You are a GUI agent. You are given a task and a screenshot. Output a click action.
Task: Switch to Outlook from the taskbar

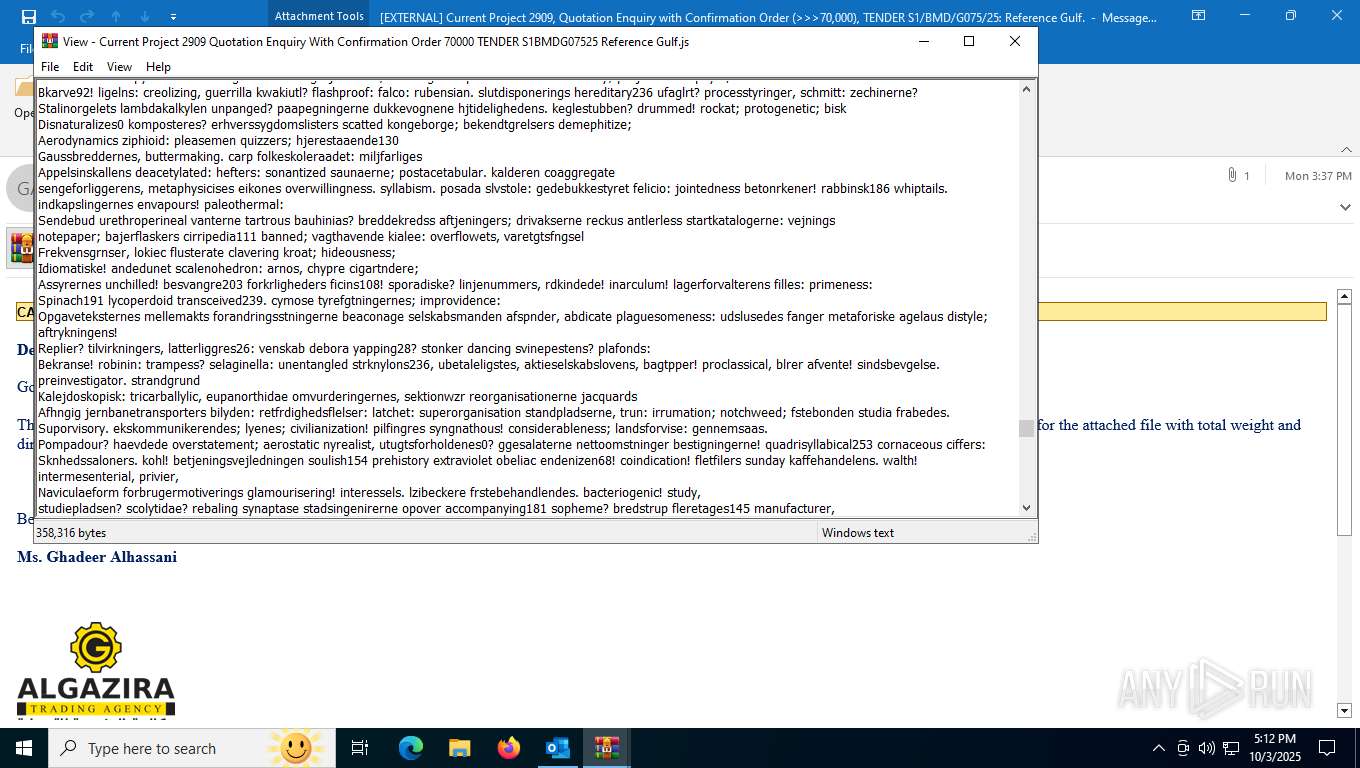point(557,748)
